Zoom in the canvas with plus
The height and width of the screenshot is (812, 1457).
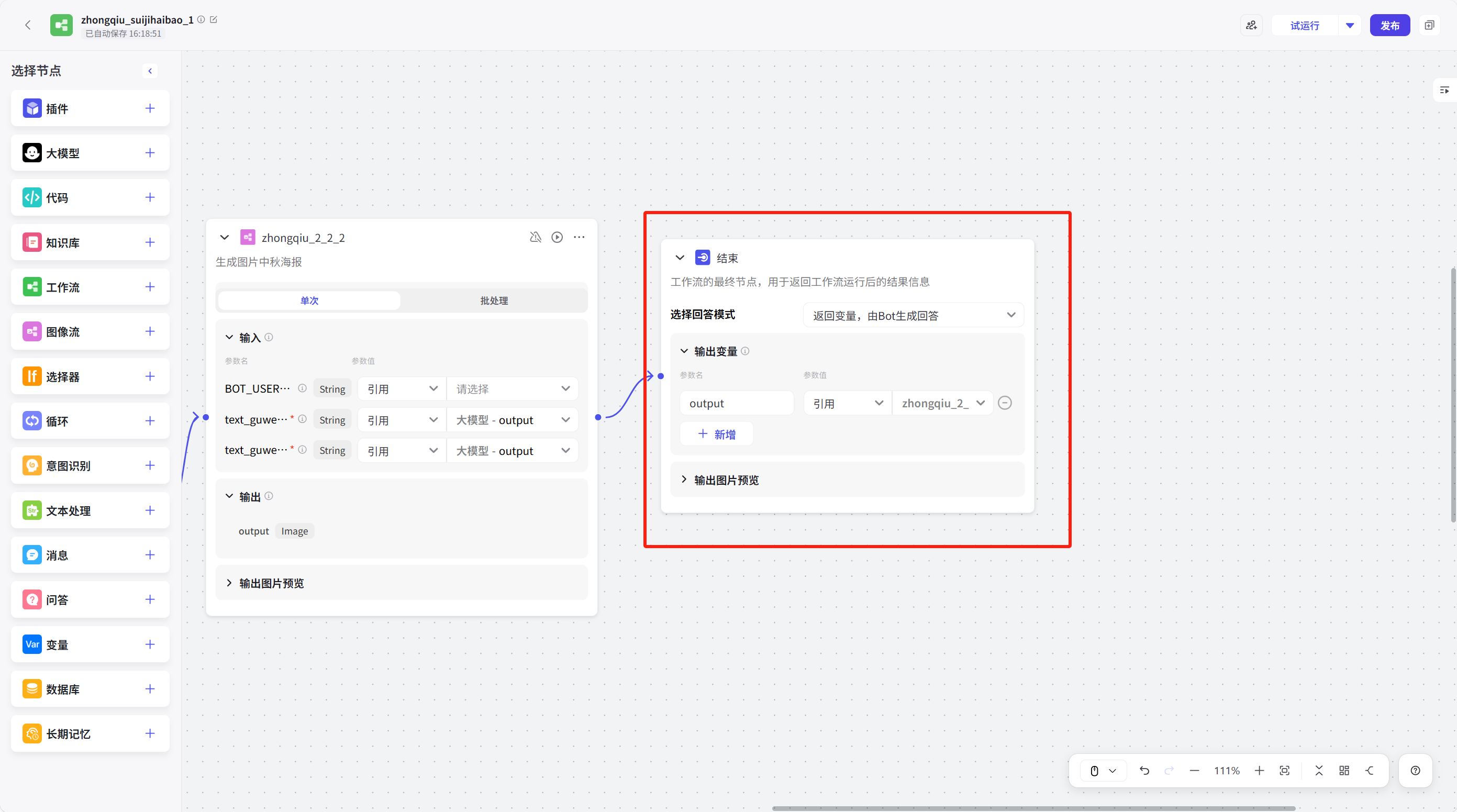click(x=1259, y=771)
